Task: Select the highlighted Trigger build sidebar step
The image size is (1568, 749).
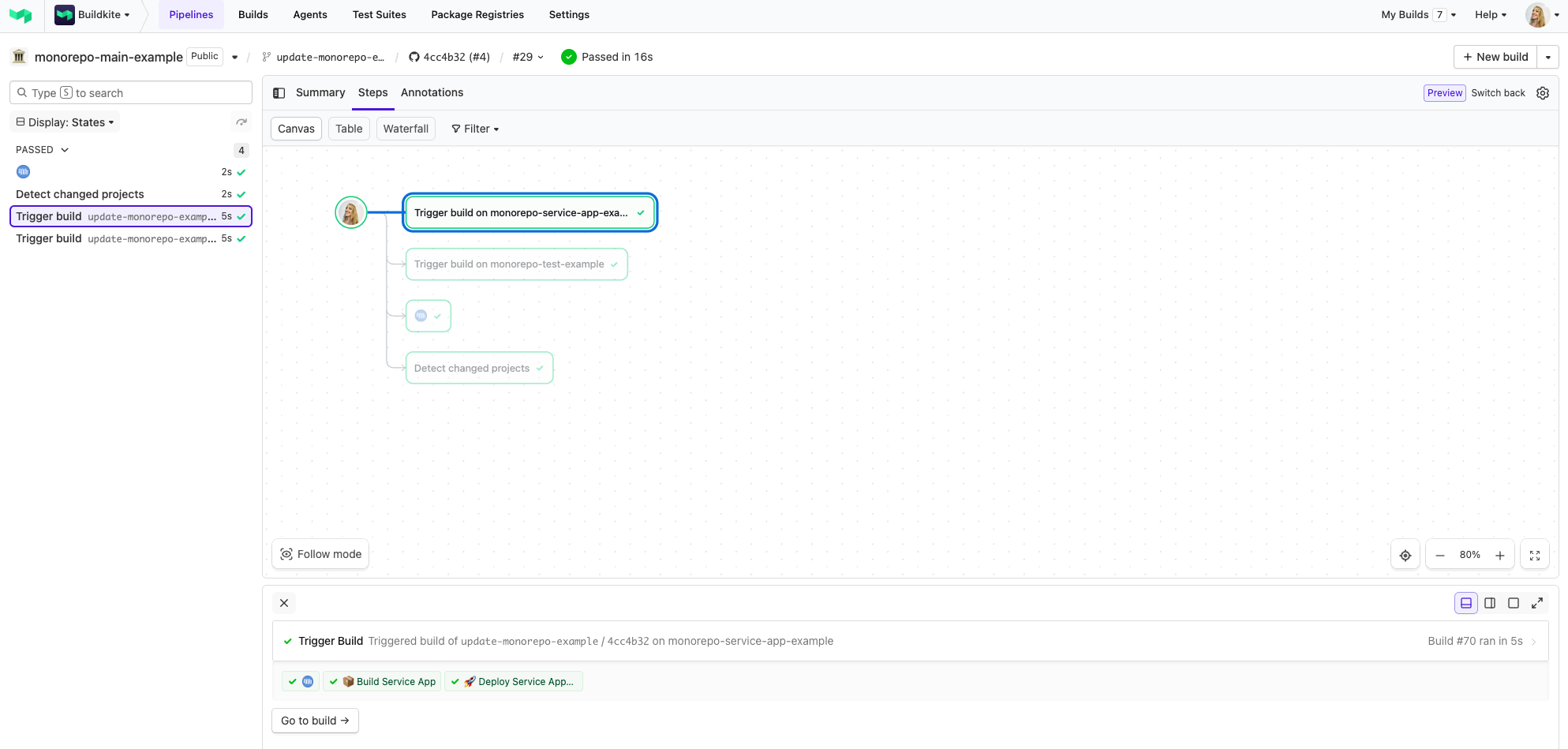Action: pyautogui.click(x=131, y=216)
